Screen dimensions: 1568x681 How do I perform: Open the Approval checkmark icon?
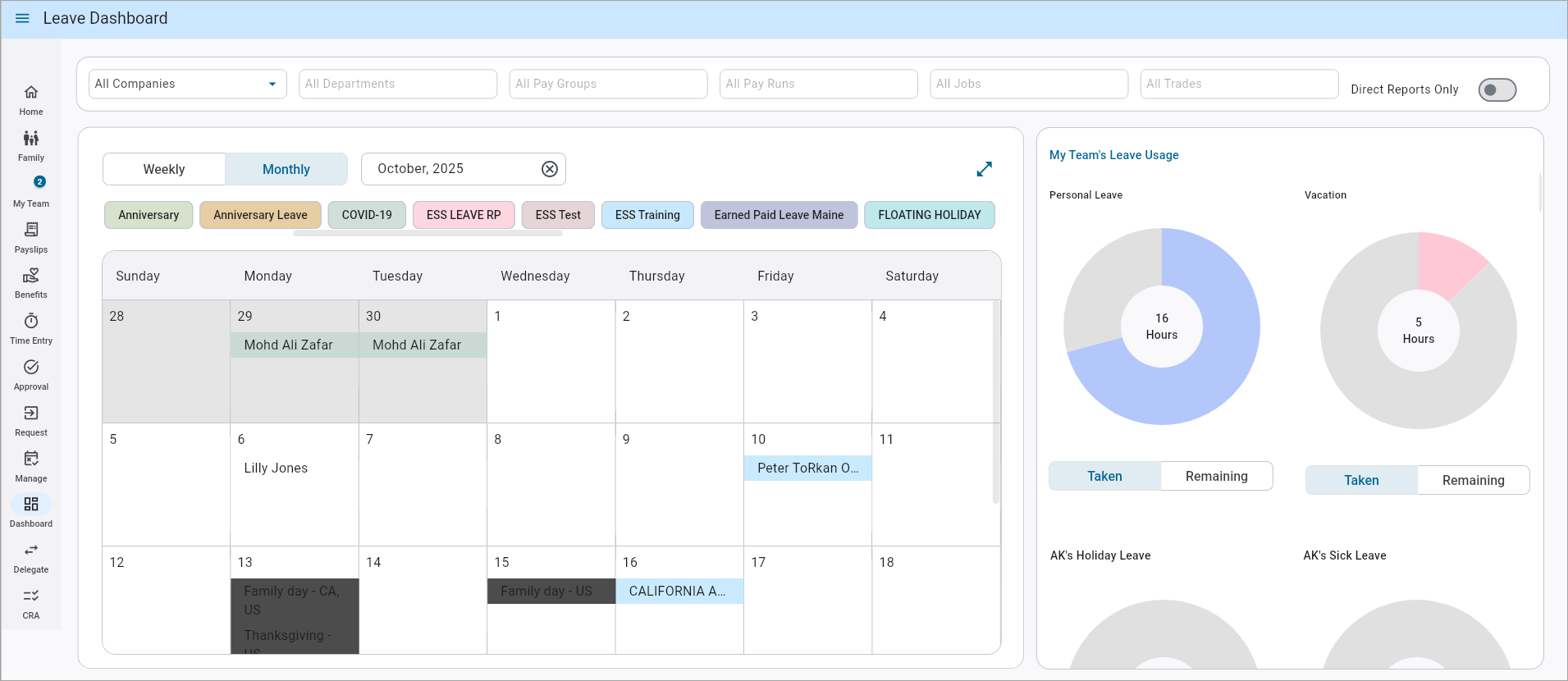click(31, 368)
